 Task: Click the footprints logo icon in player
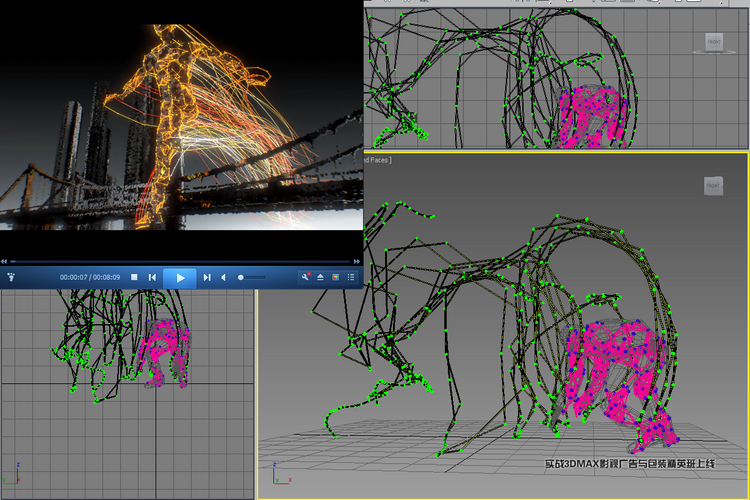tap(11, 277)
